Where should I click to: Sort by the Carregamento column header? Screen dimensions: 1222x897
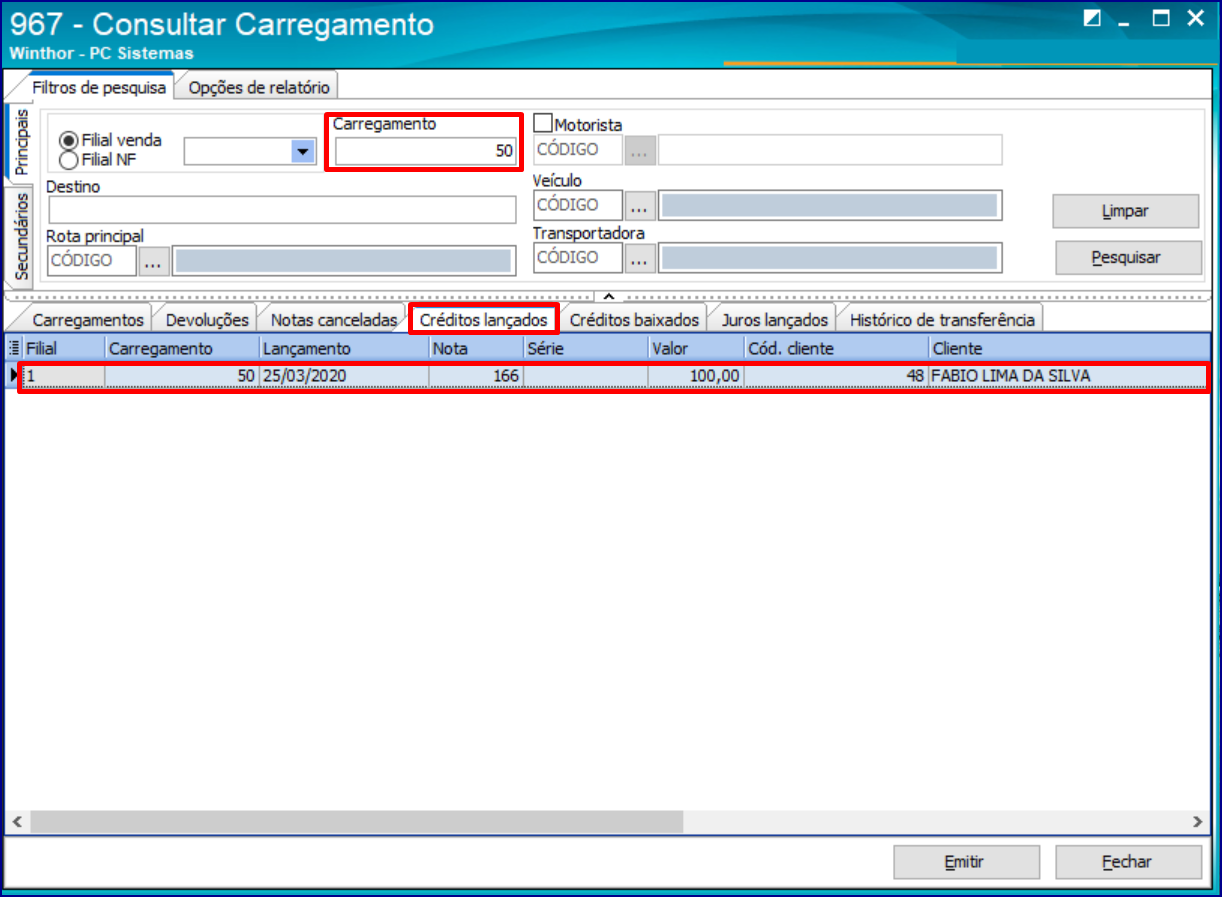[x=182, y=349]
